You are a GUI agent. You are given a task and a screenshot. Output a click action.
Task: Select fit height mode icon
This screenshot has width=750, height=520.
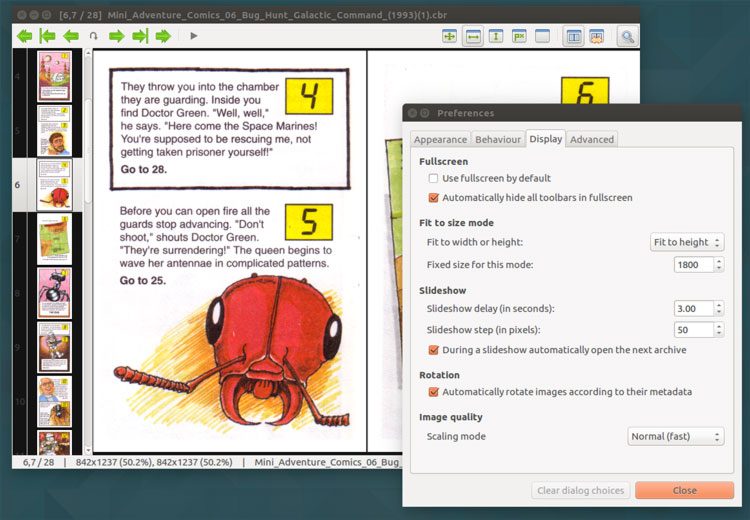tap(496, 36)
